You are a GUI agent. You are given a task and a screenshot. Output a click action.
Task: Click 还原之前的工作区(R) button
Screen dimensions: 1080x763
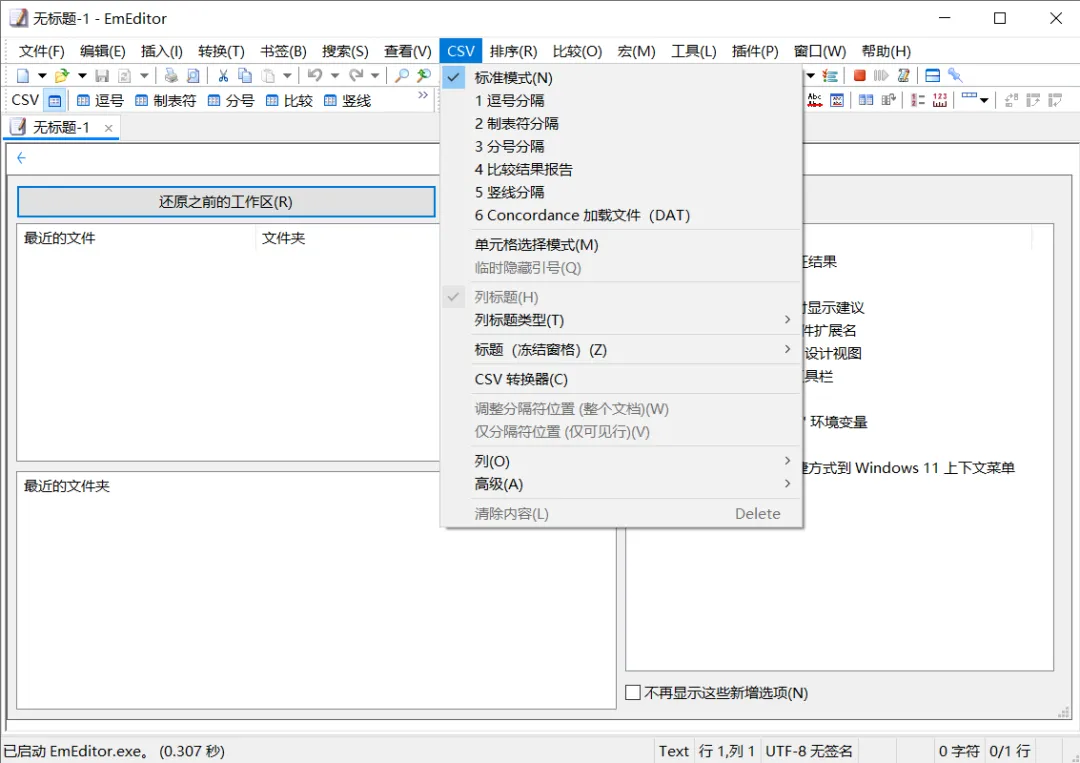point(226,202)
